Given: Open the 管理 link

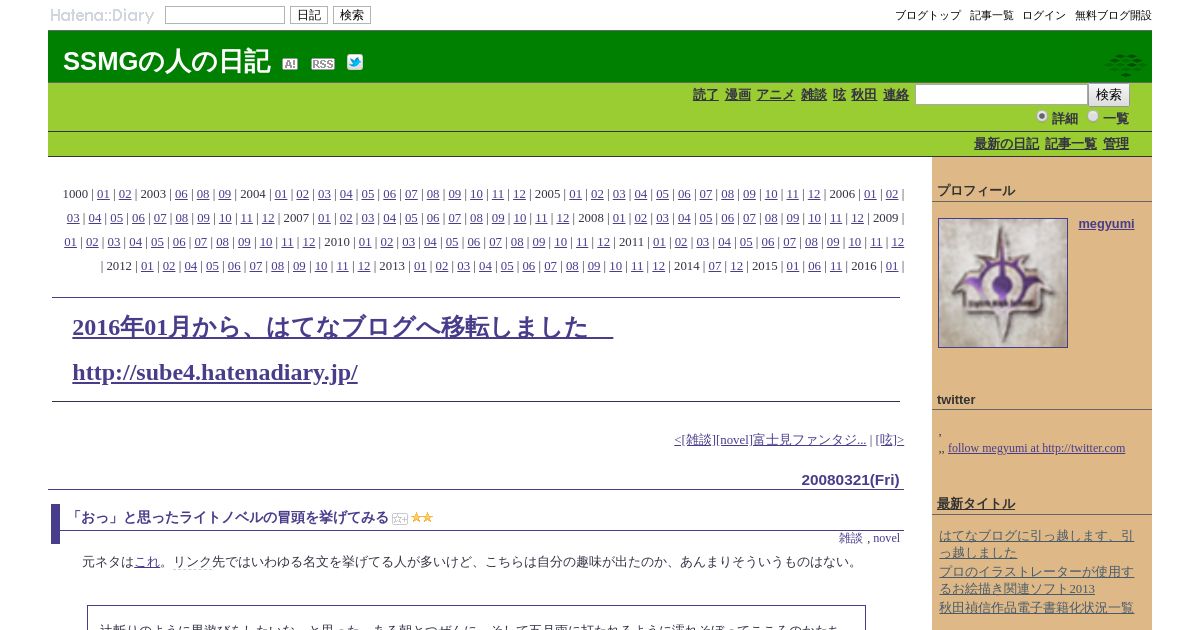Looking at the screenshot, I should (1116, 144).
